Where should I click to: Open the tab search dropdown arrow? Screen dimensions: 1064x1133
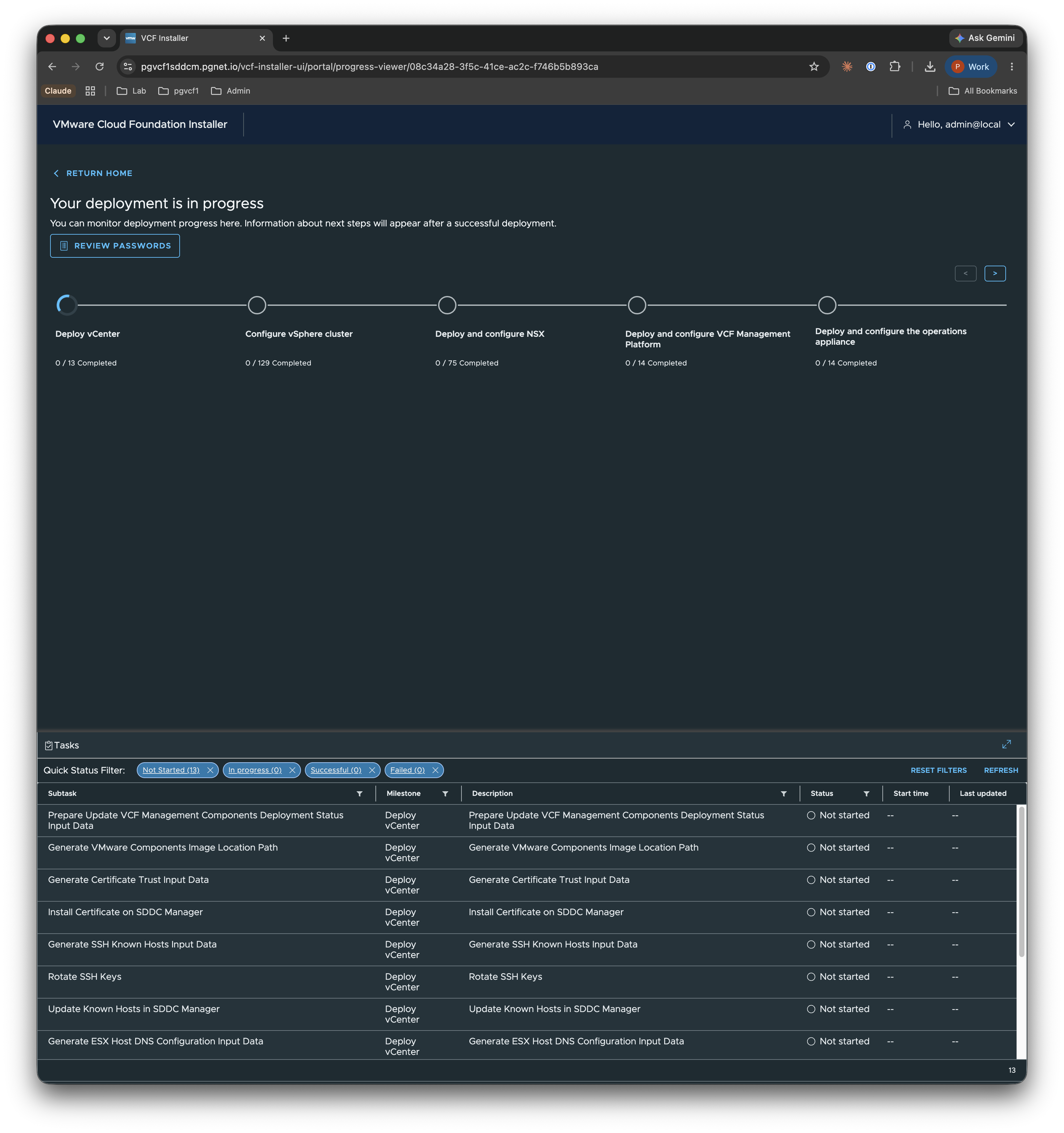tap(106, 38)
